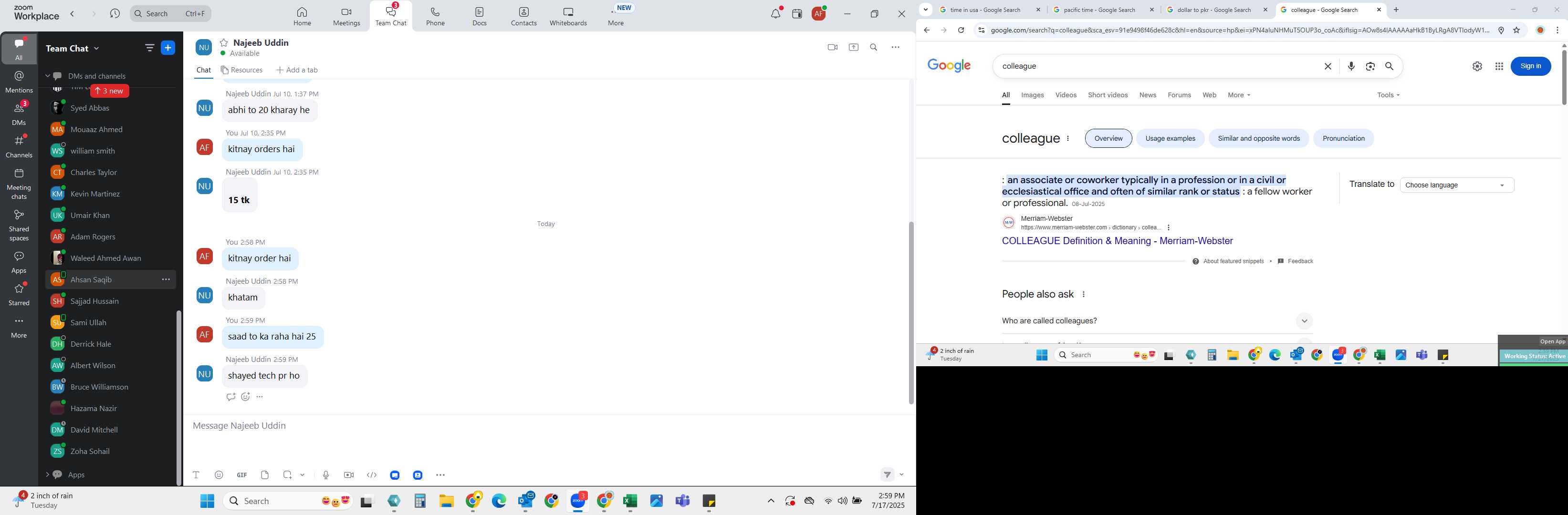Click the blue new chat plus button

click(168, 47)
